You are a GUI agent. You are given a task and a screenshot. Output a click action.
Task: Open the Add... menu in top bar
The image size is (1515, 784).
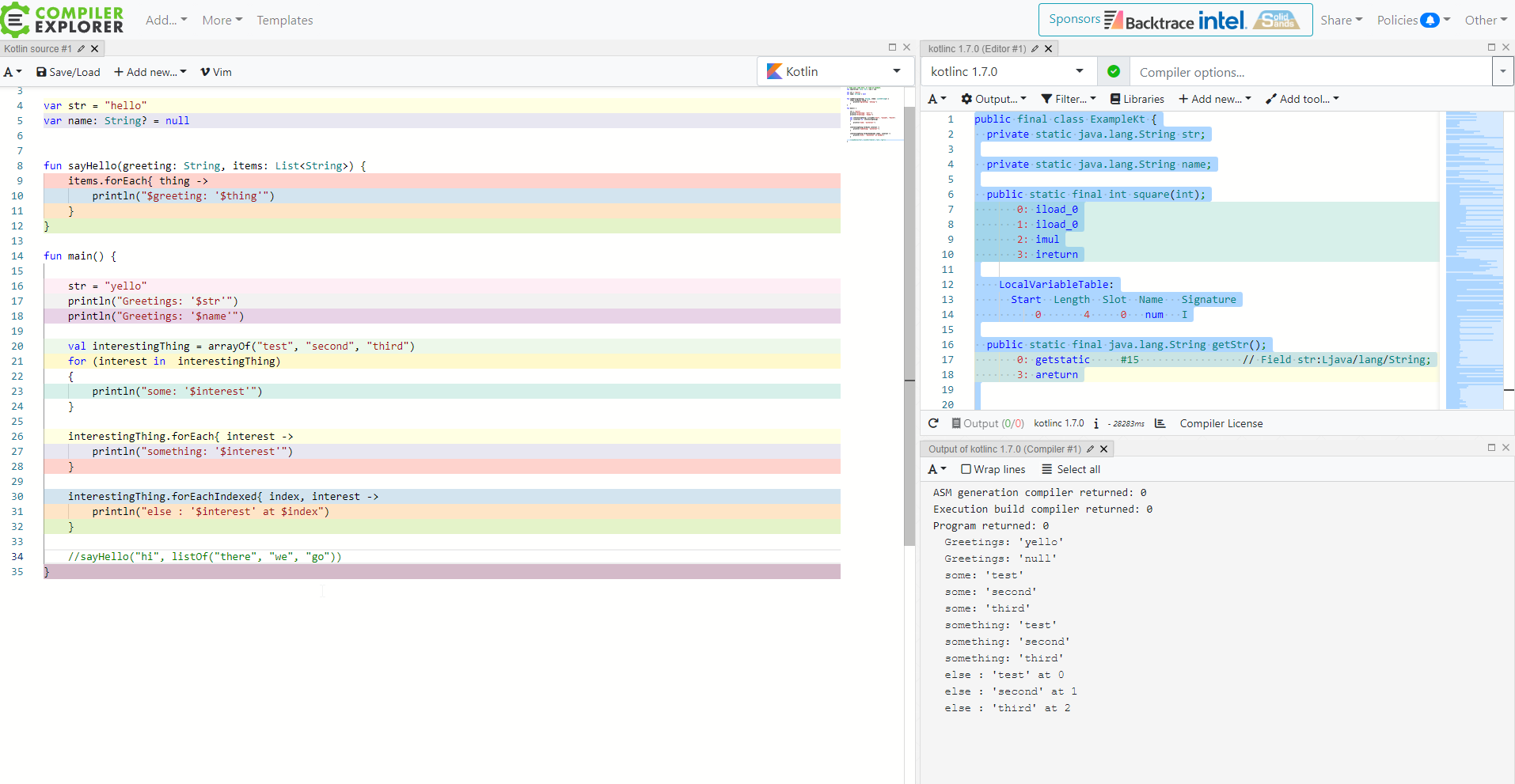pyautogui.click(x=166, y=21)
